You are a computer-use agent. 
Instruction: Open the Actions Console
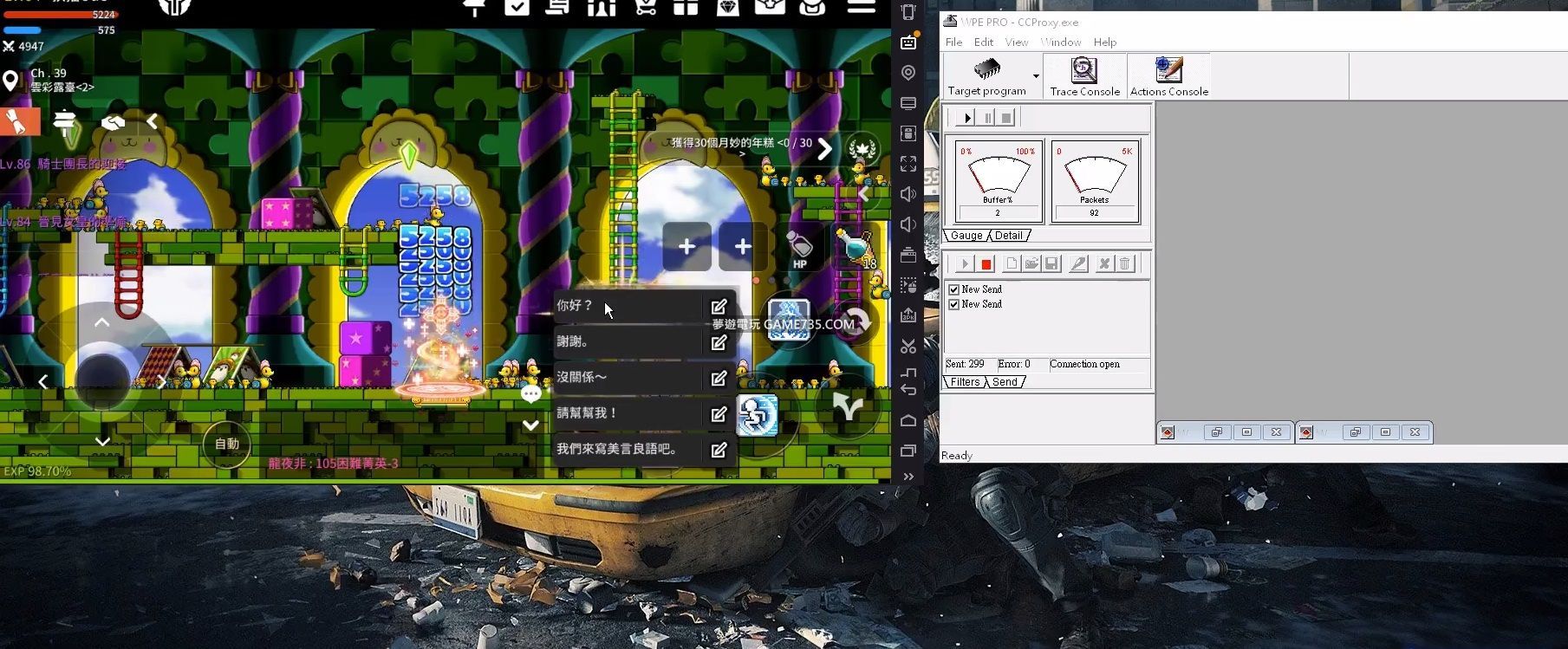tap(1168, 76)
